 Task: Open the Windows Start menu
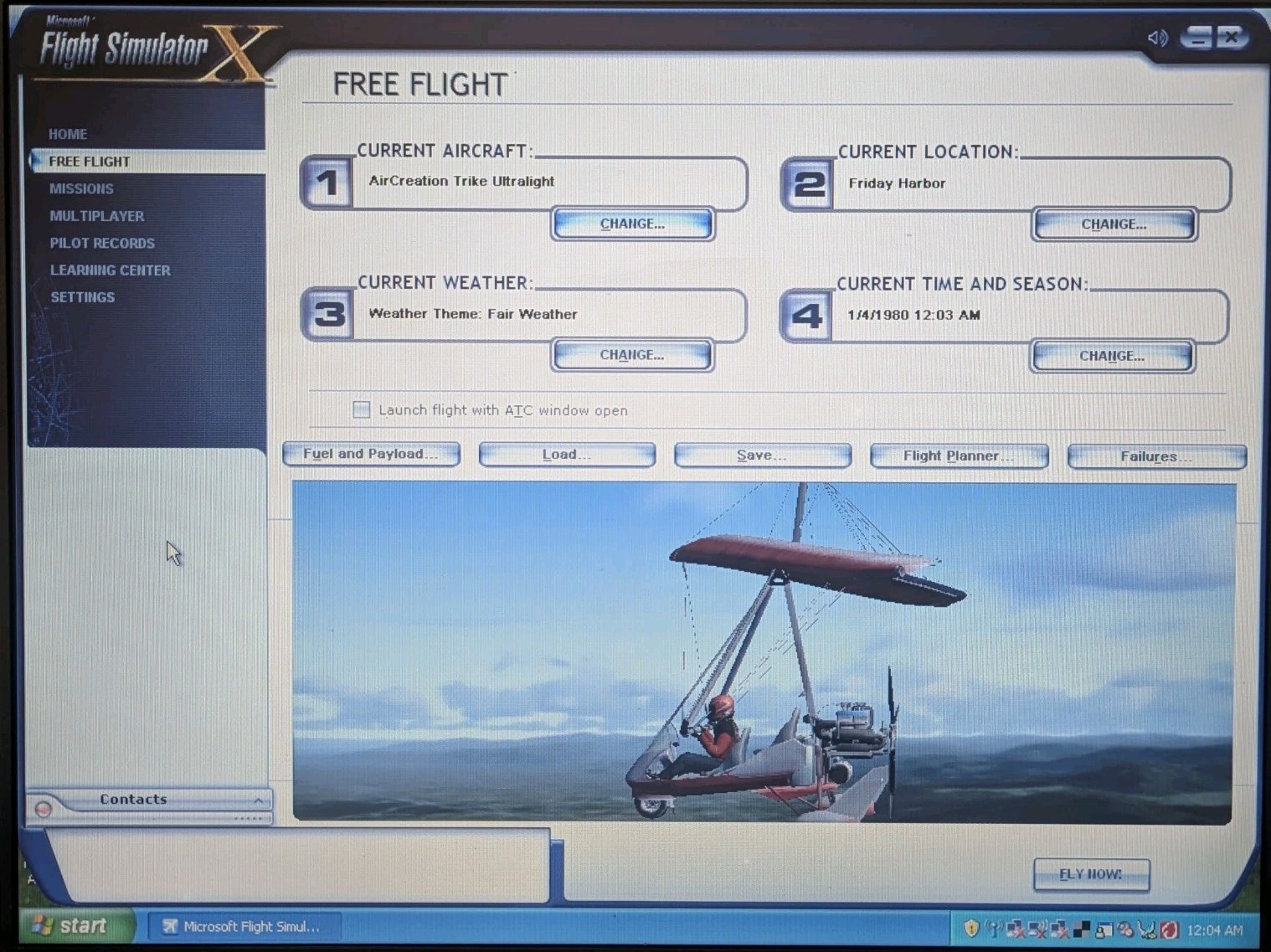(x=75, y=925)
